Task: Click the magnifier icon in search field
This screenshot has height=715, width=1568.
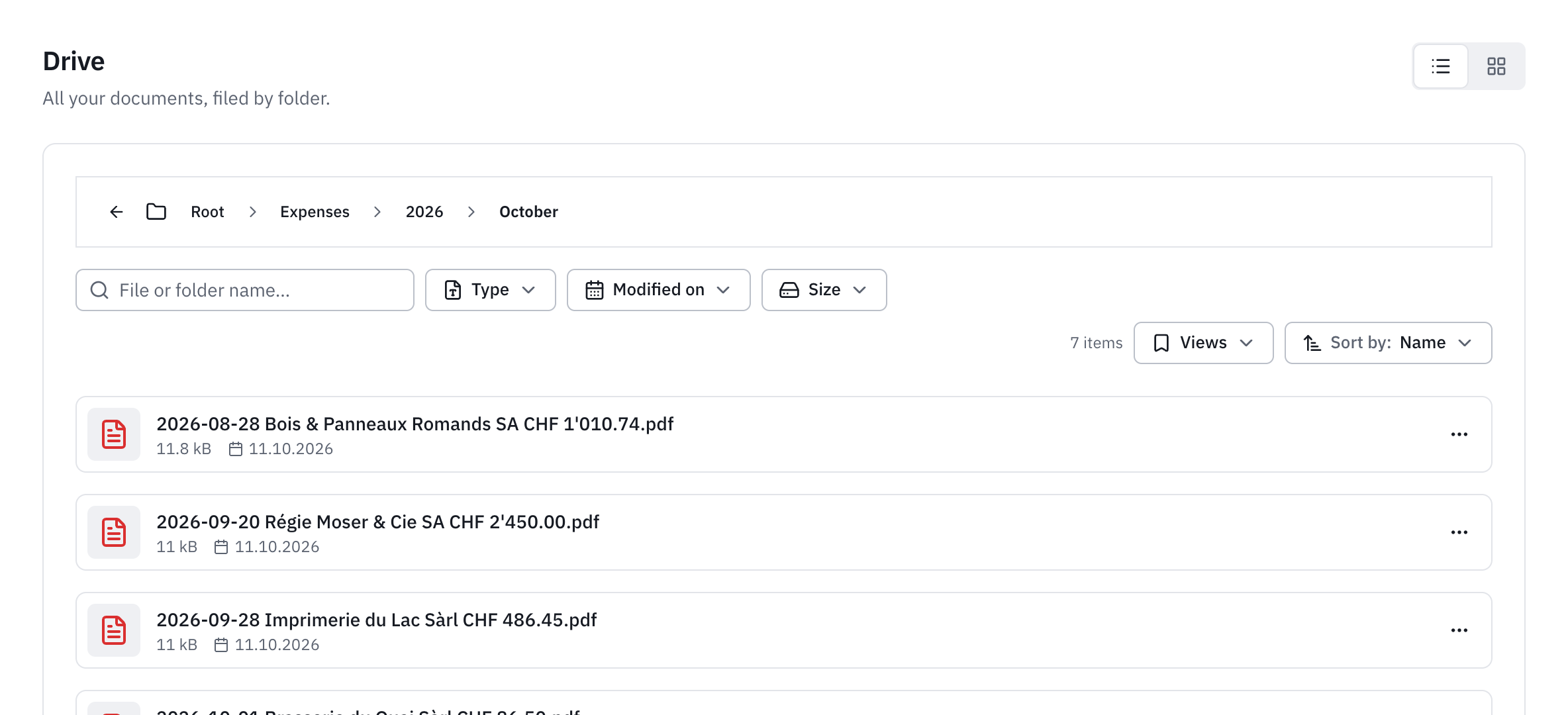Action: pyautogui.click(x=99, y=290)
